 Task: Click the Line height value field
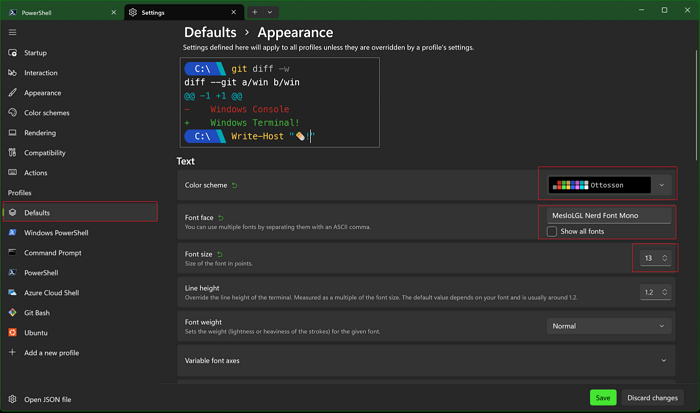[x=648, y=292]
